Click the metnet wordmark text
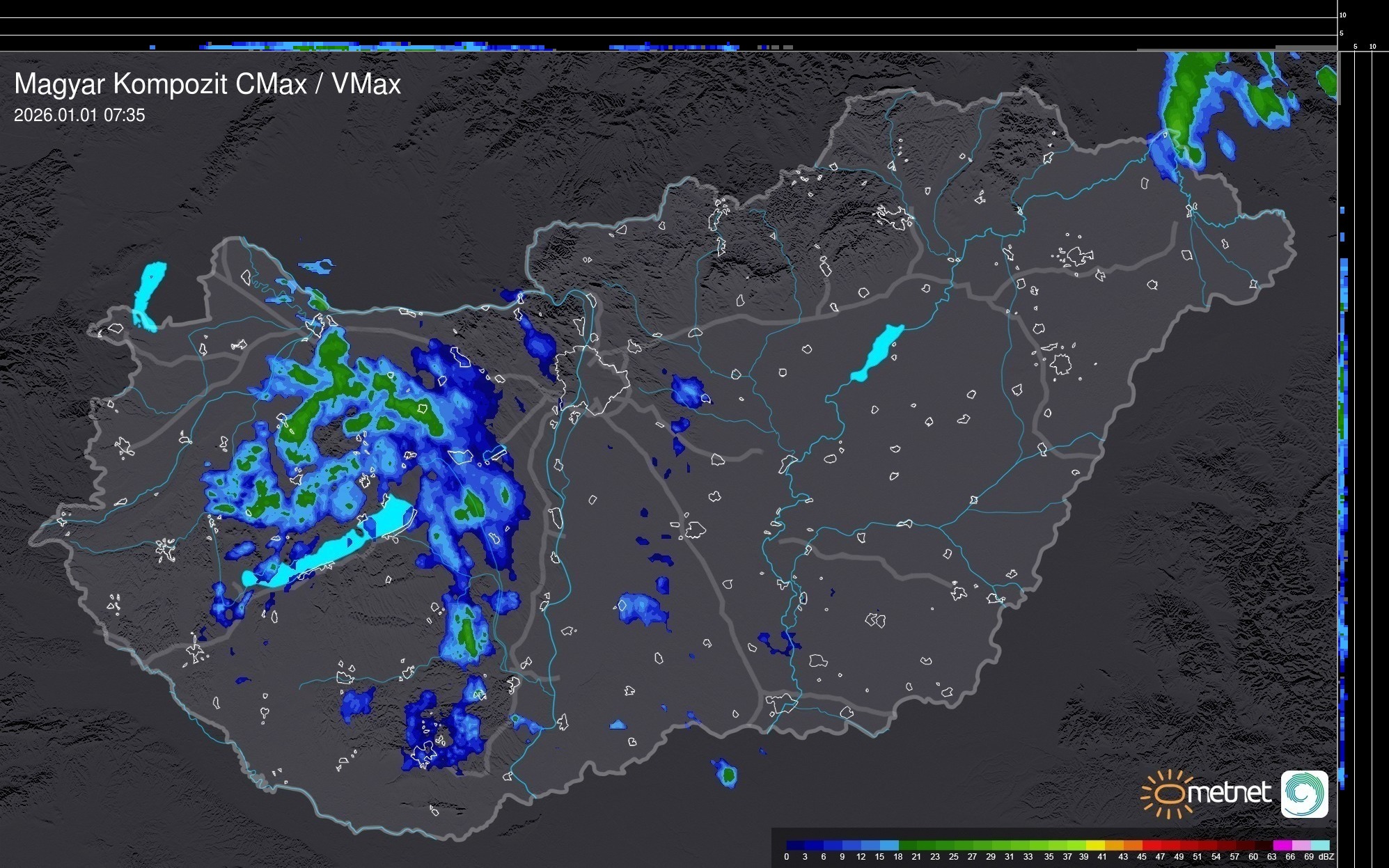This screenshot has height=868, width=1389. [1229, 793]
